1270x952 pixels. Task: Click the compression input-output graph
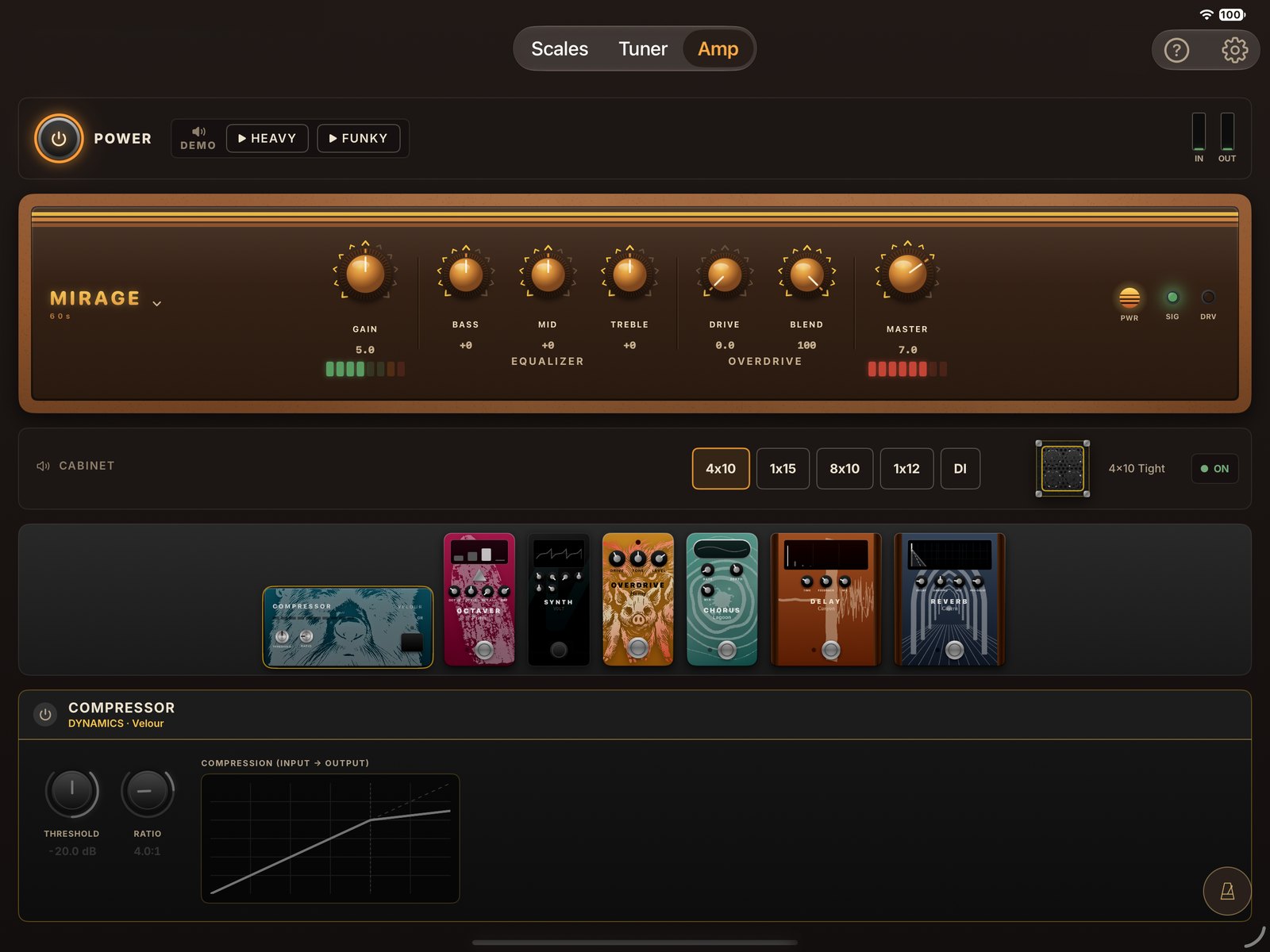point(330,839)
